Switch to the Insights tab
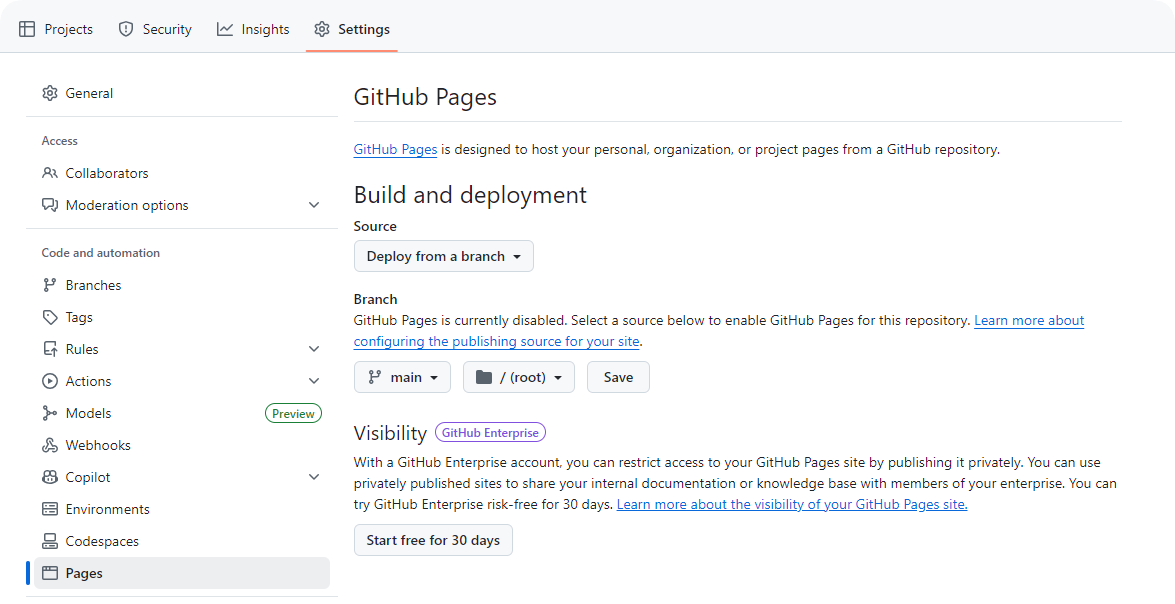Viewport: 1175px width, 604px height. click(x=253, y=29)
